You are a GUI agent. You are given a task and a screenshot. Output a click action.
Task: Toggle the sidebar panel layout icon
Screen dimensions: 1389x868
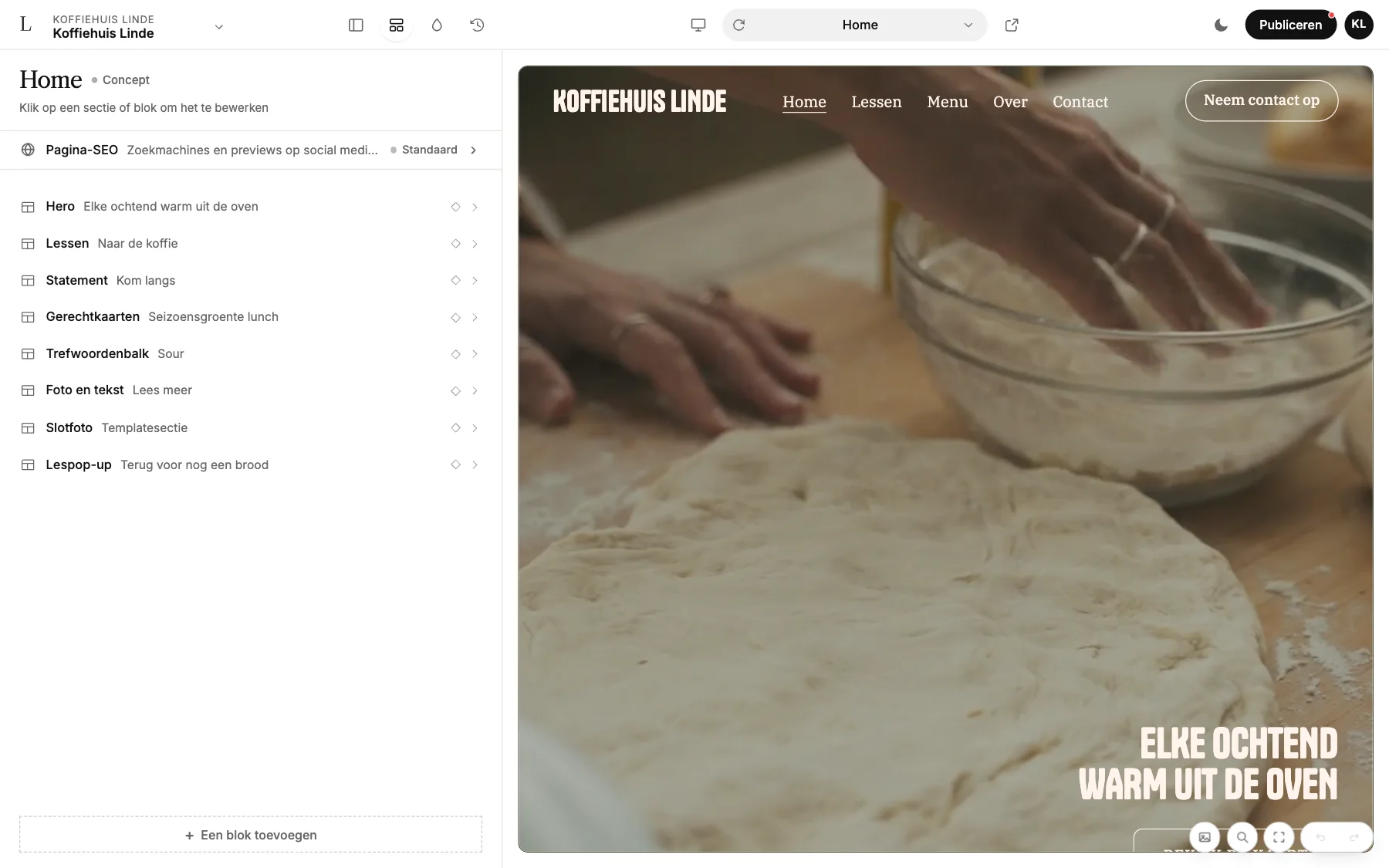coord(356,25)
